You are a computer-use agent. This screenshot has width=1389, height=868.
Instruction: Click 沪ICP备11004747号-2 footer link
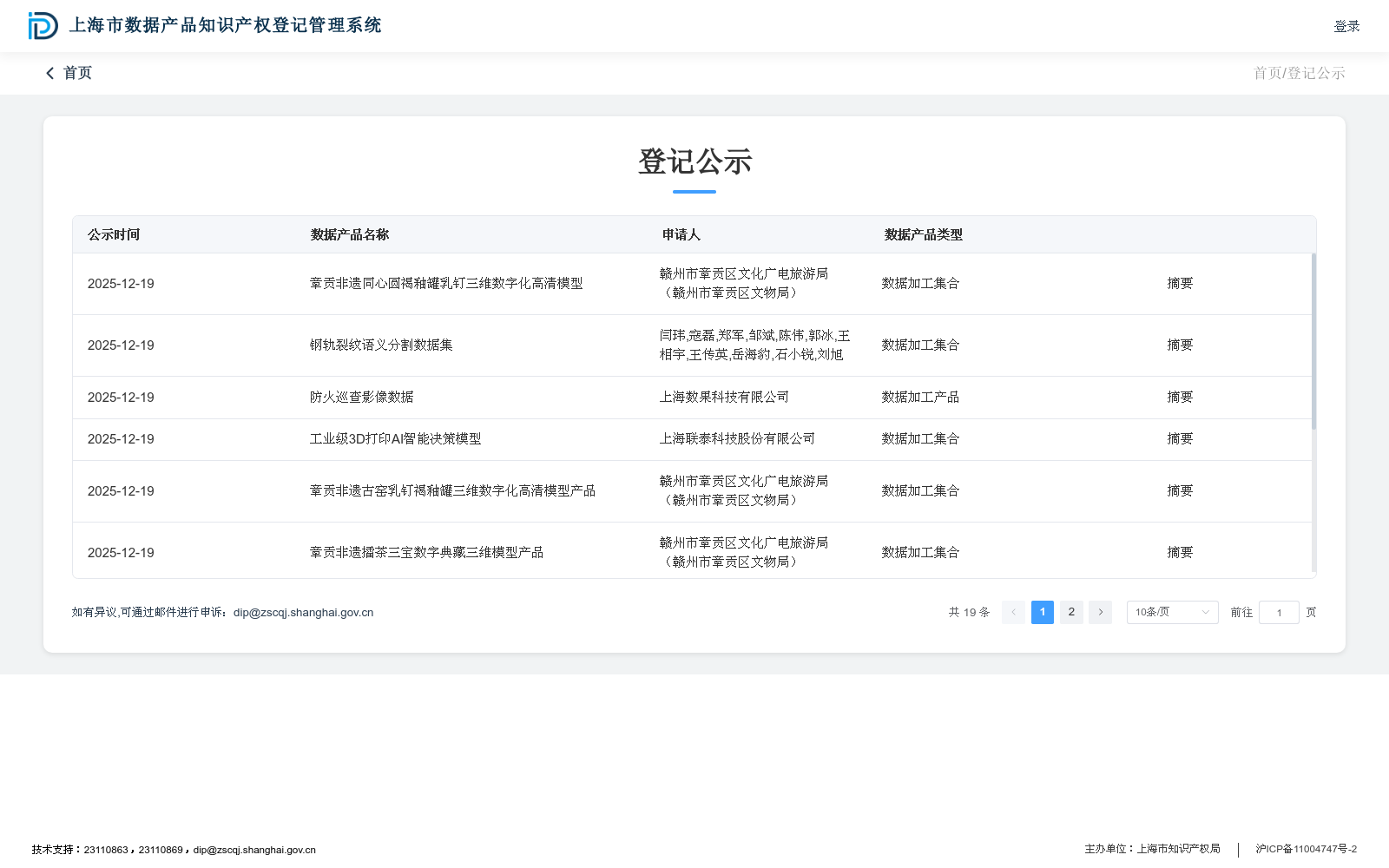pos(1306,850)
